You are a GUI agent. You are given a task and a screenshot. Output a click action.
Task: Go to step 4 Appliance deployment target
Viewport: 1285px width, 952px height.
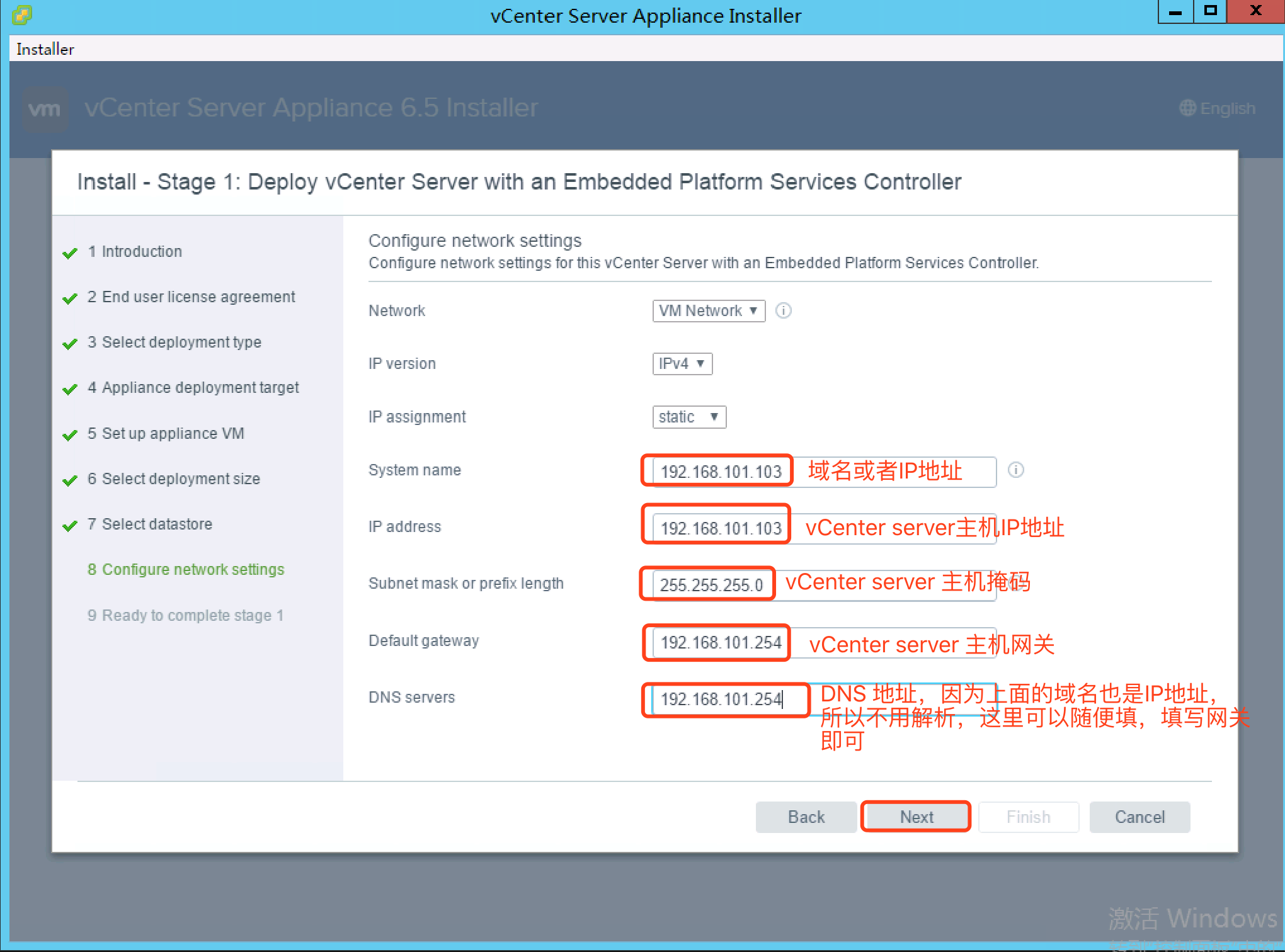193,387
